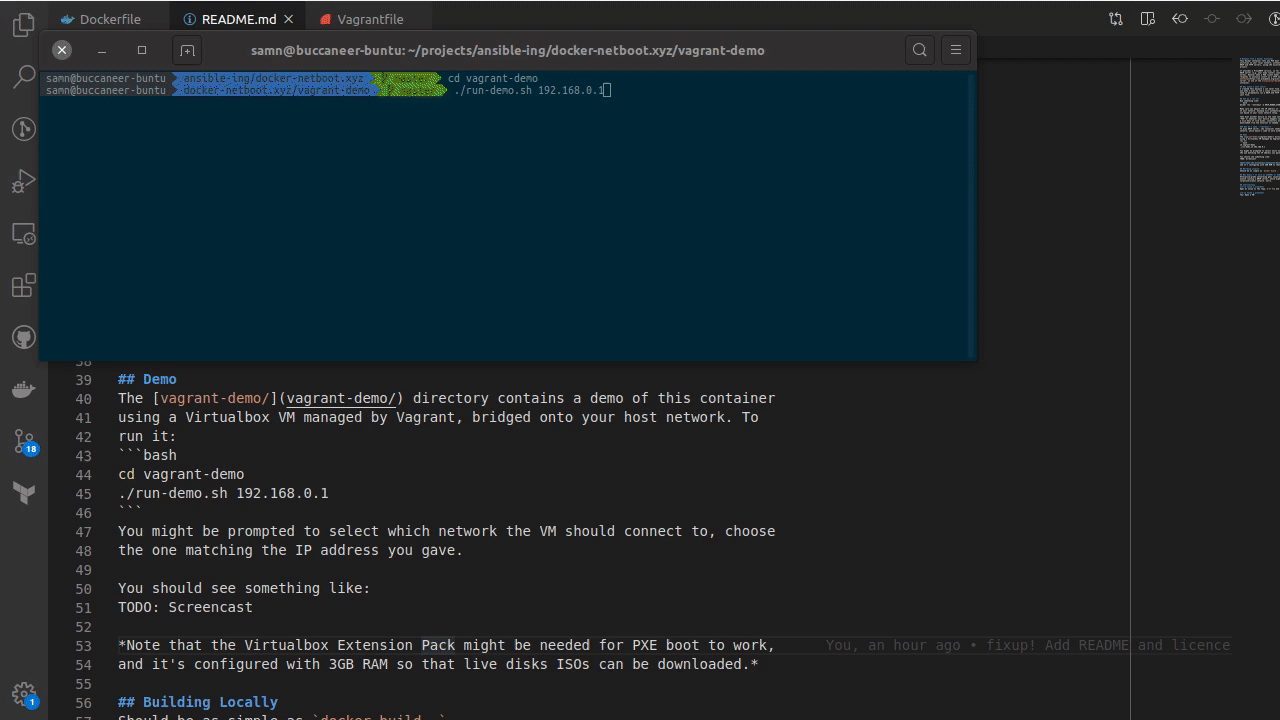Open the terminal search magnifier
The width and height of the screenshot is (1280, 720).
[x=919, y=50]
